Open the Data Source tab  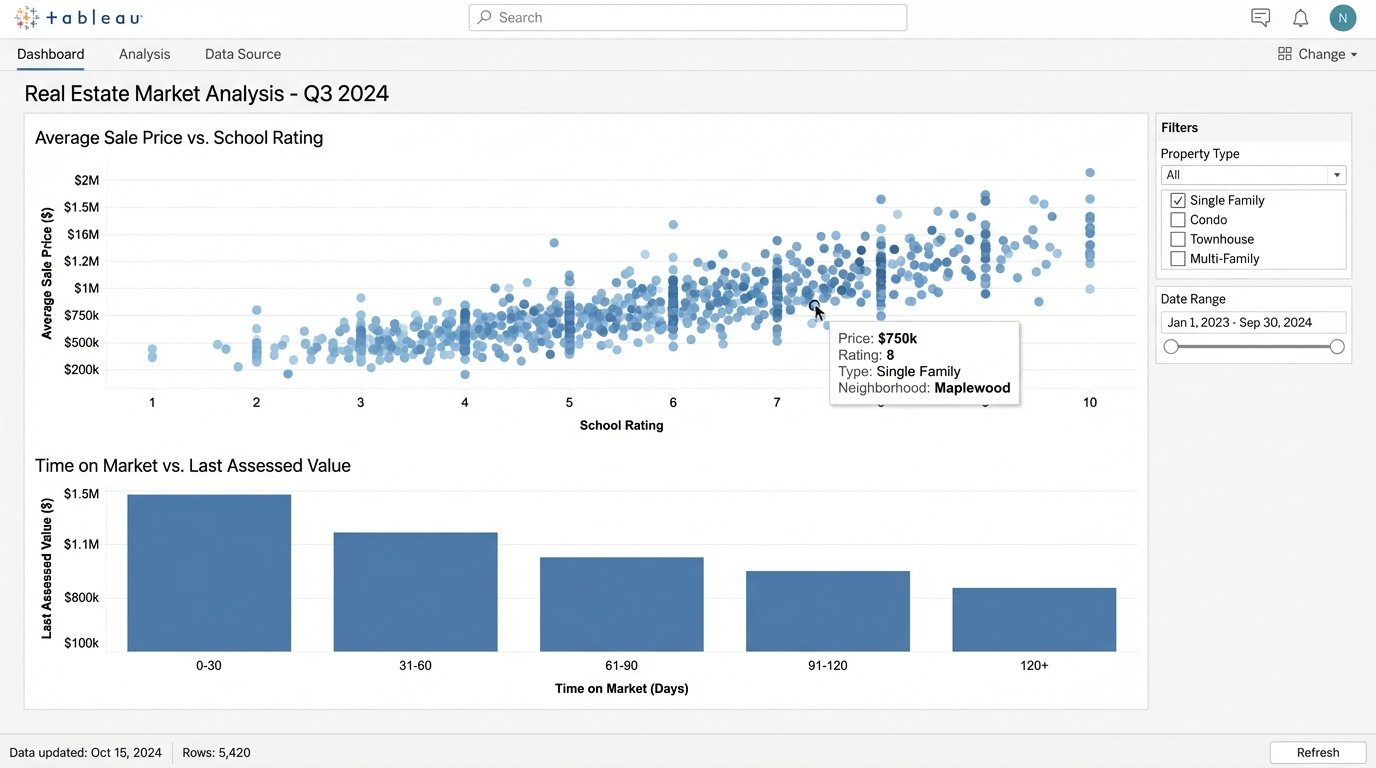click(242, 54)
